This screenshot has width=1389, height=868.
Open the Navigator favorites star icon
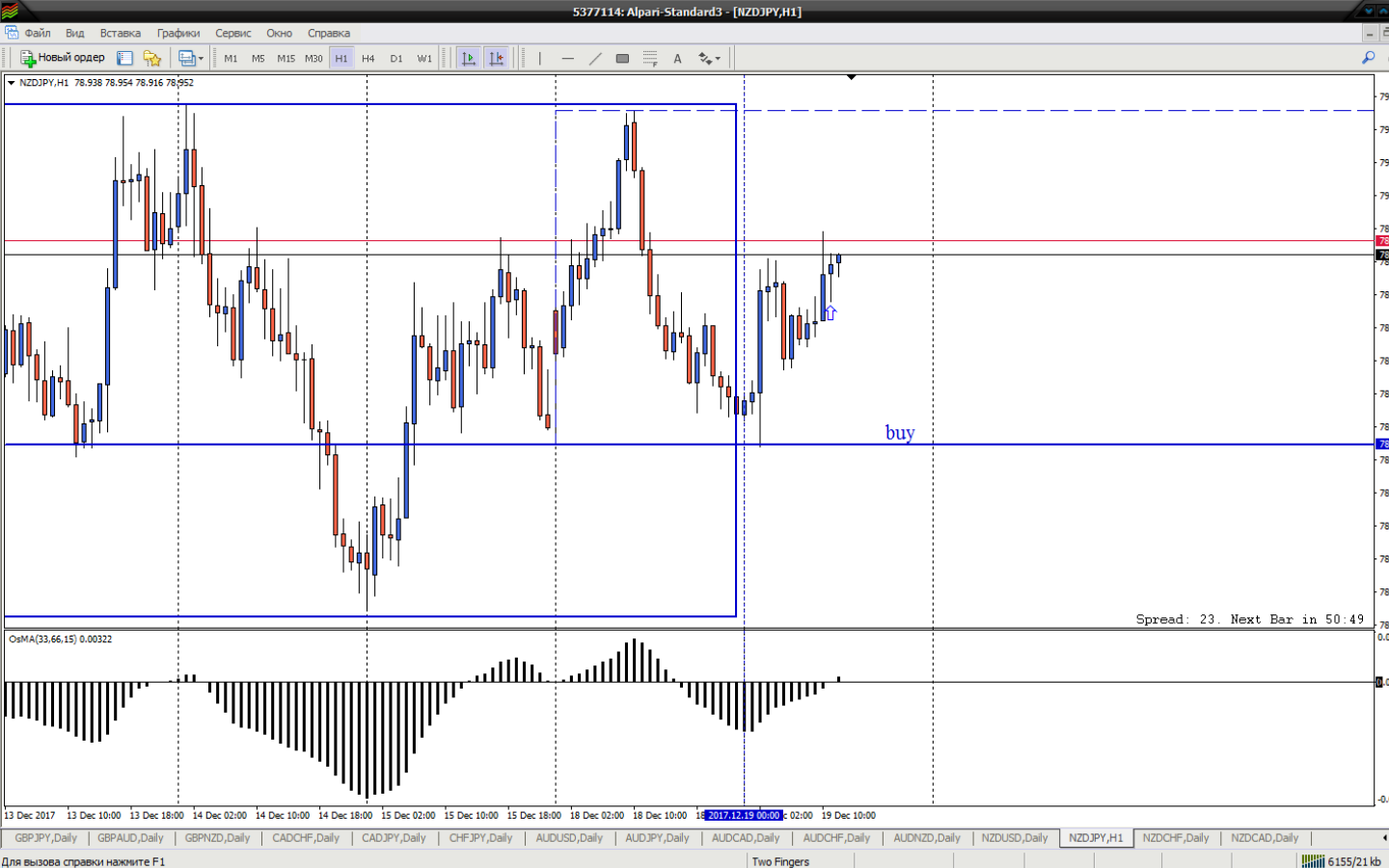[x=151, y=58]
